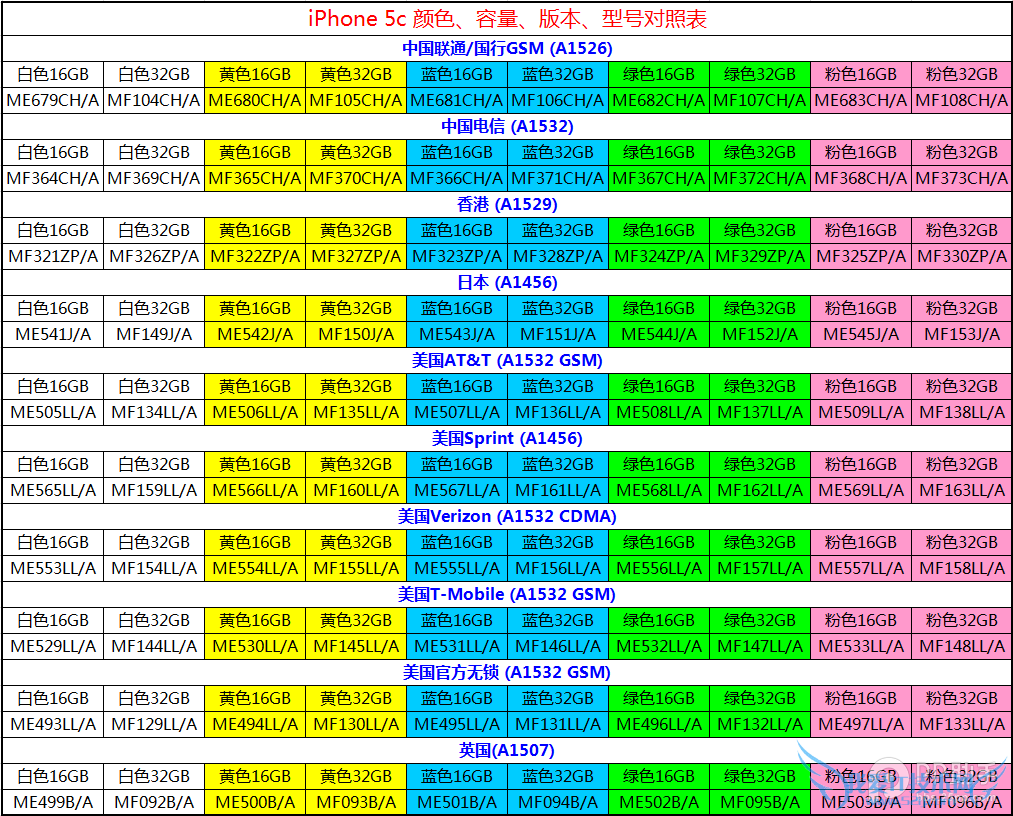The height and width of the screenshot is (816, 1013).
Task: Select the 英国(A1507) section header
Action: click(x=507, y=750)
